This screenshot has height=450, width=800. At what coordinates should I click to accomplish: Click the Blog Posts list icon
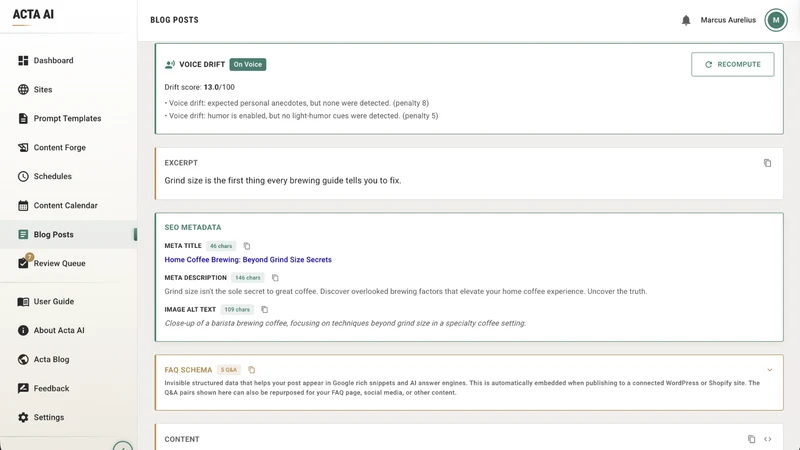point(23,234)
